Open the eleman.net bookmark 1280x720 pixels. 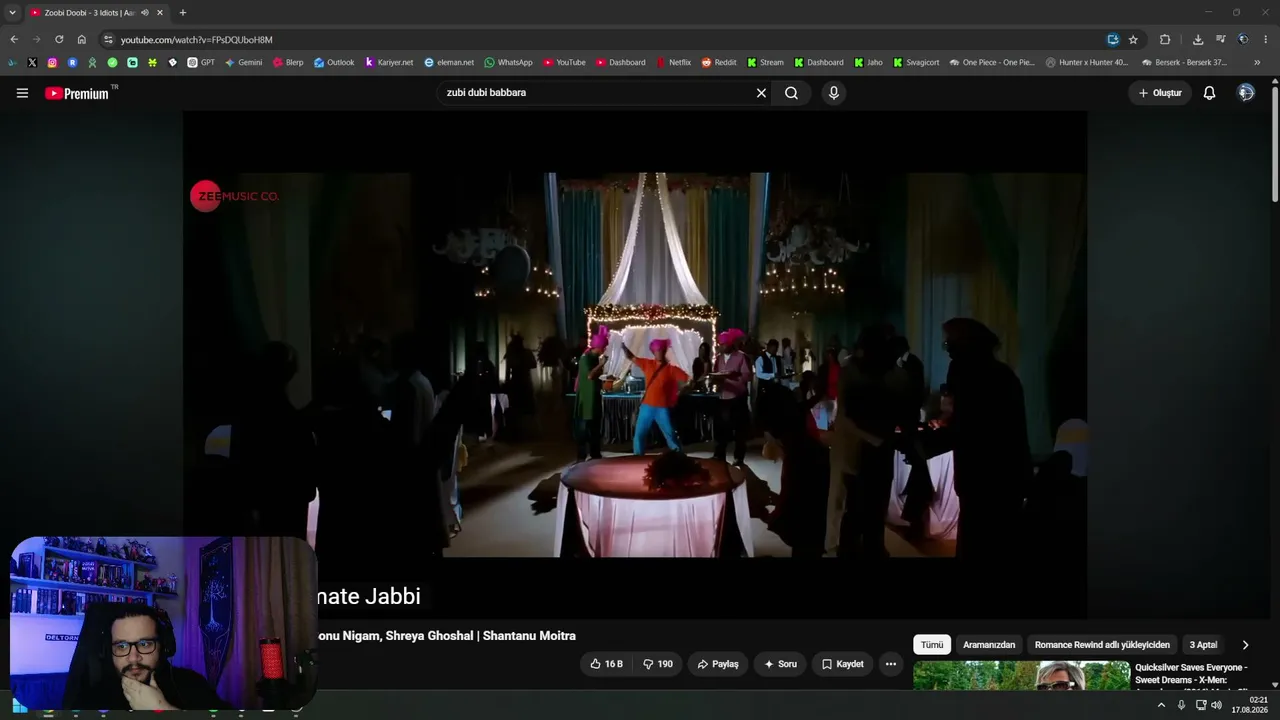coord(449,62)
